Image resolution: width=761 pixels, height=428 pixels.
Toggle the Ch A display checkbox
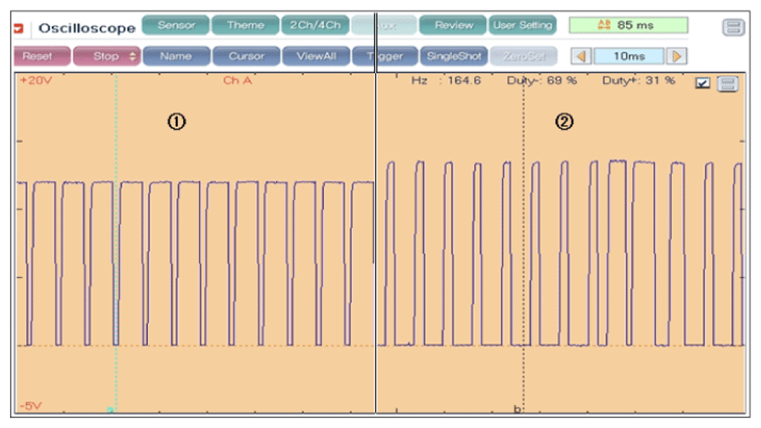[x=703, y=83]
